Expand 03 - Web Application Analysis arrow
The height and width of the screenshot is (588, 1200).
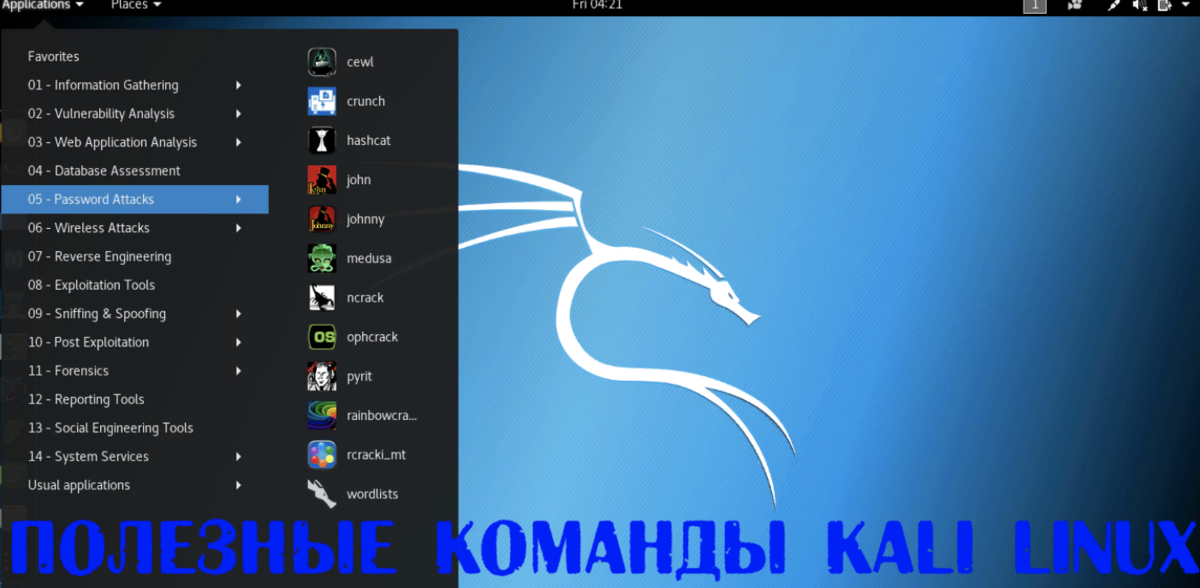click(238, 142)
